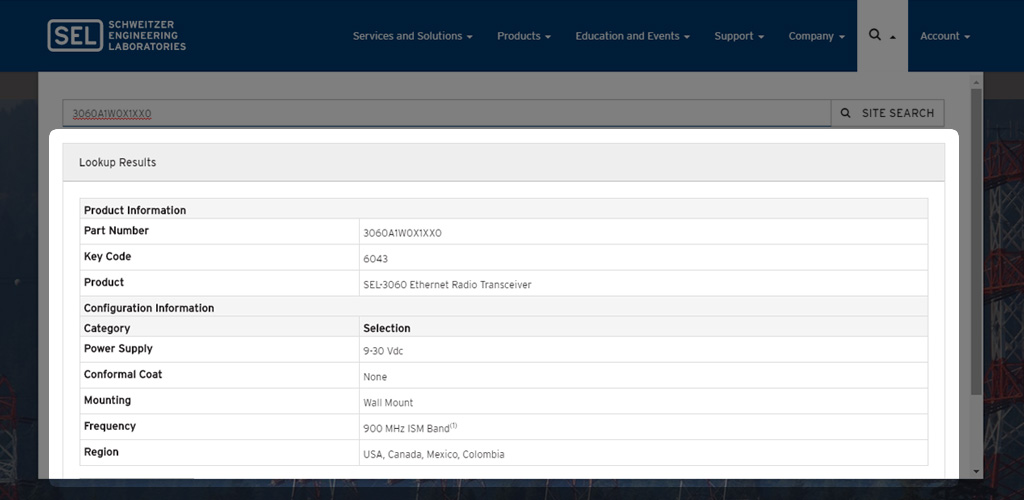Click the scrollbar up arrow
This screenshot has width=1024, height=500.
click(976, 83)
